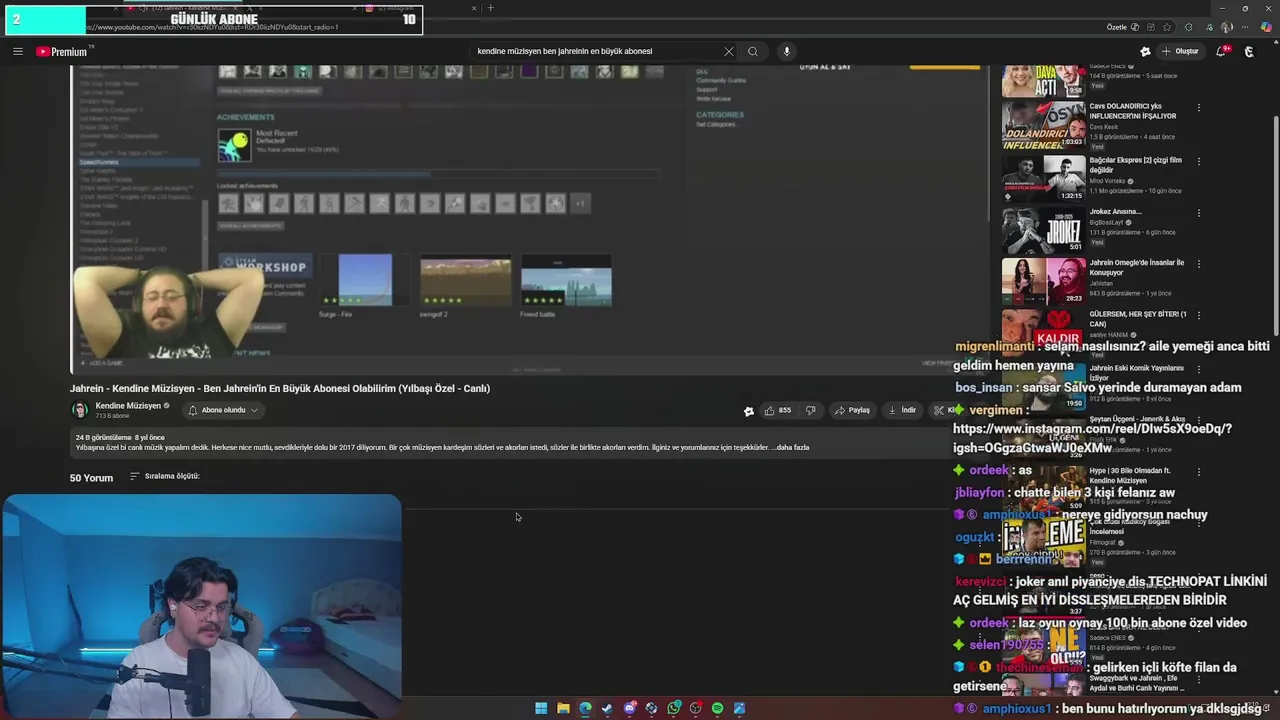Open the Jrokez Anısına video thumbnail
The image size is (1280, 720).
tap(1044, 230)
